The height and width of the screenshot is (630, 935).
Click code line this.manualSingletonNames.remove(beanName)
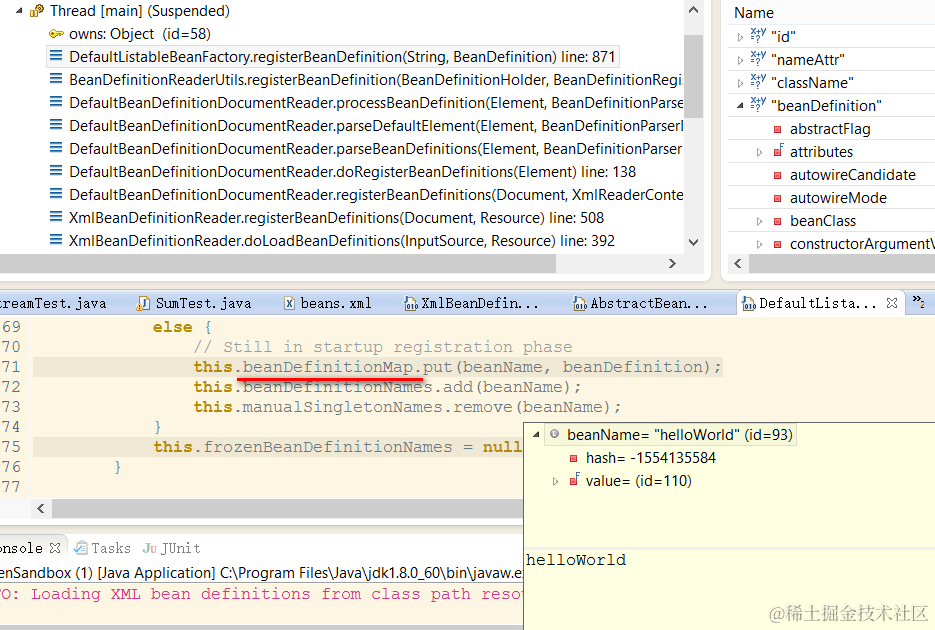407,407
